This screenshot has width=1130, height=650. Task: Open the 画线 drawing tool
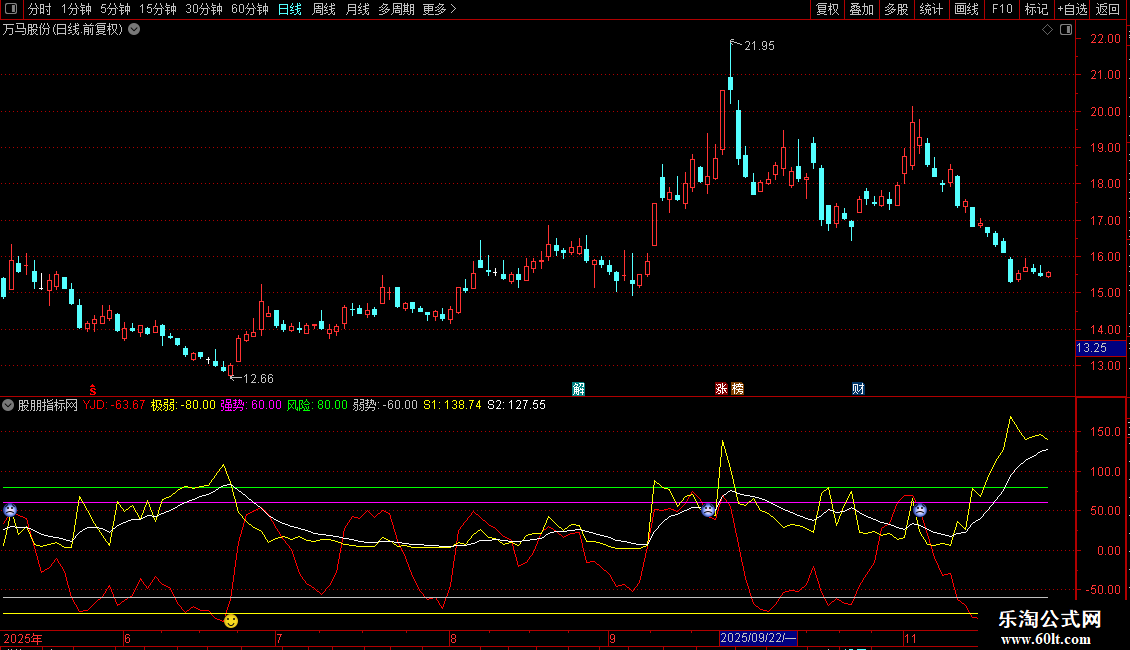click(966, 10)
